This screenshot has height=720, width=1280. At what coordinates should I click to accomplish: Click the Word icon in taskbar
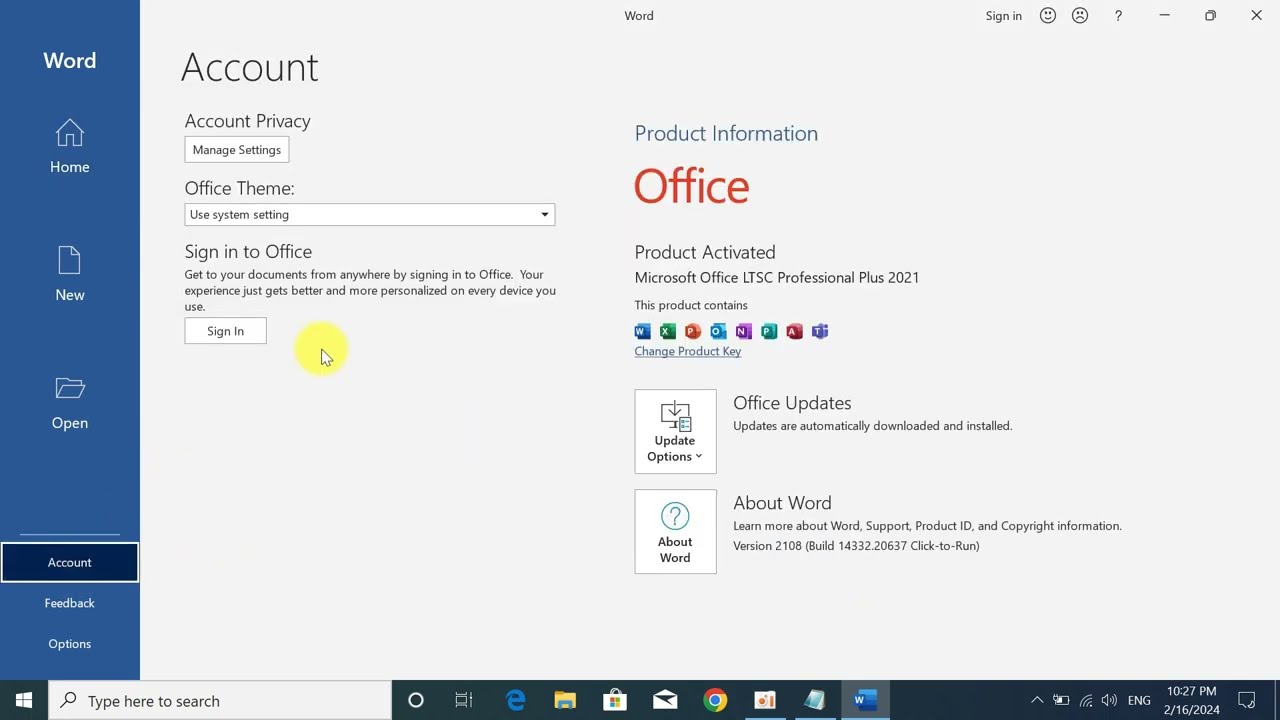(865, 700)
